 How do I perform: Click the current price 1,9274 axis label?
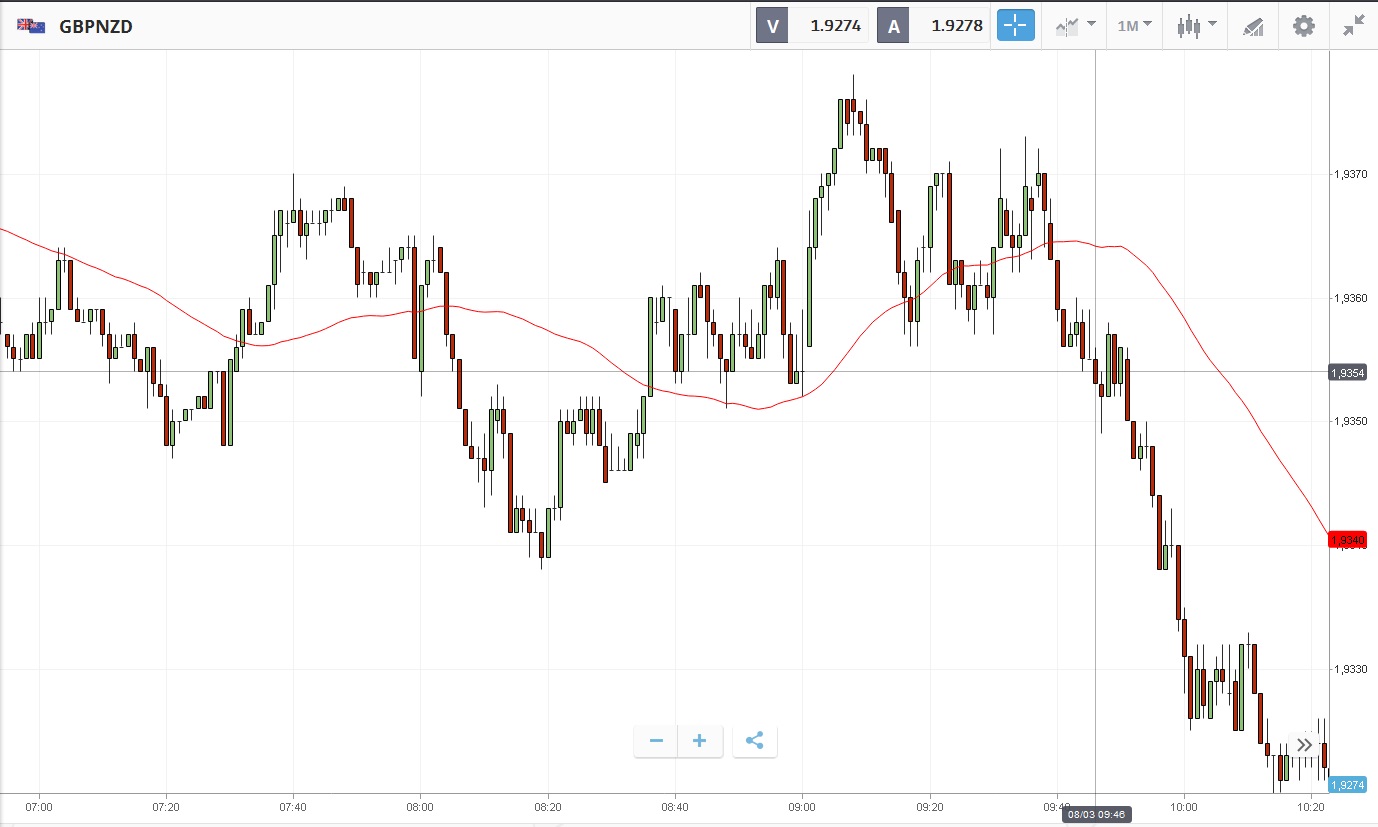point(1347,785)
